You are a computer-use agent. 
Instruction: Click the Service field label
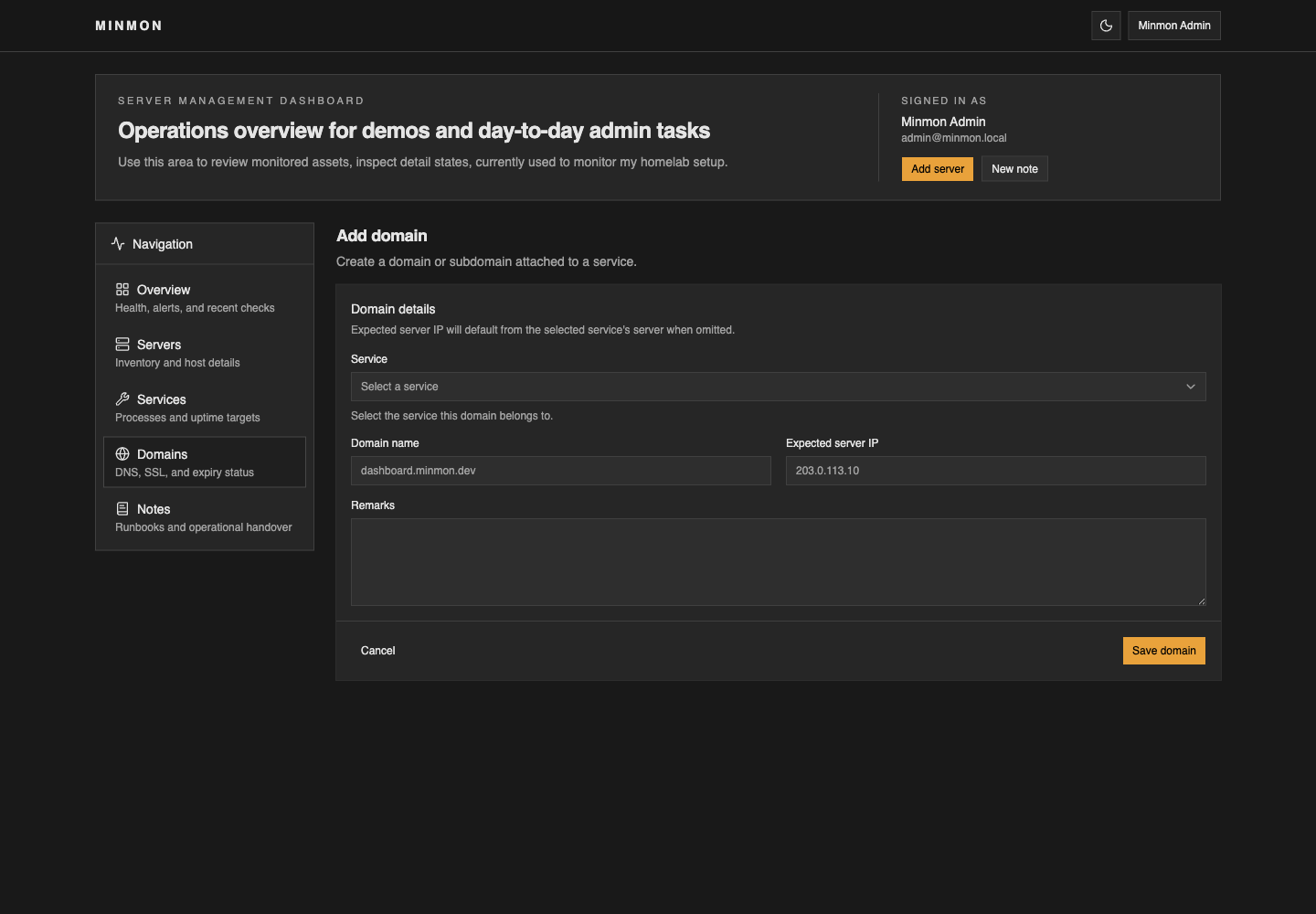tap(369, 359)
